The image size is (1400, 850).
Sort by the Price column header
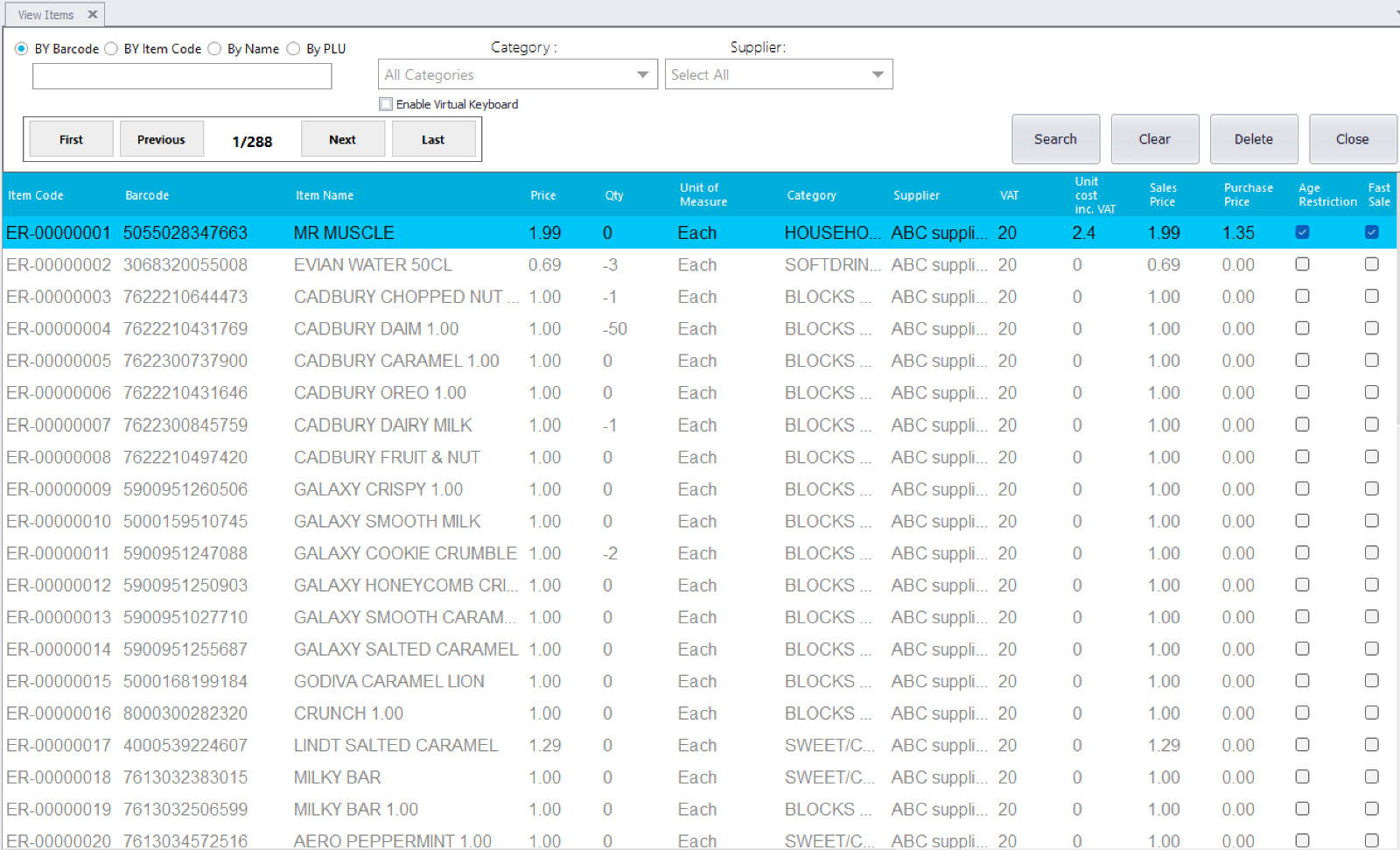click(543, 195)
